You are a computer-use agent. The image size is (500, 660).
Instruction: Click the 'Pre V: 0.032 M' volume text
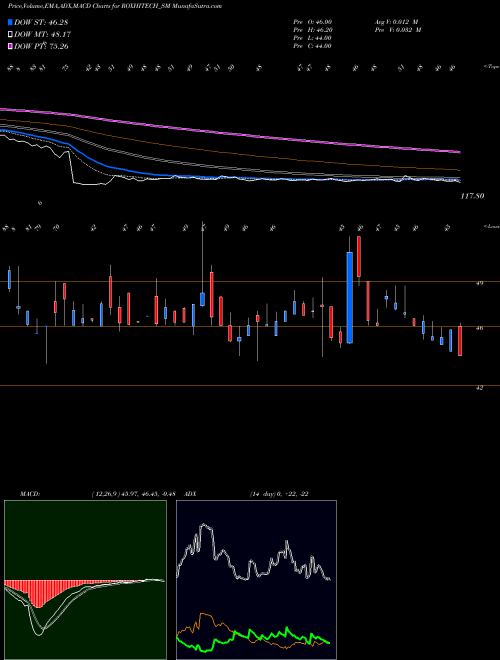(398, 30)
